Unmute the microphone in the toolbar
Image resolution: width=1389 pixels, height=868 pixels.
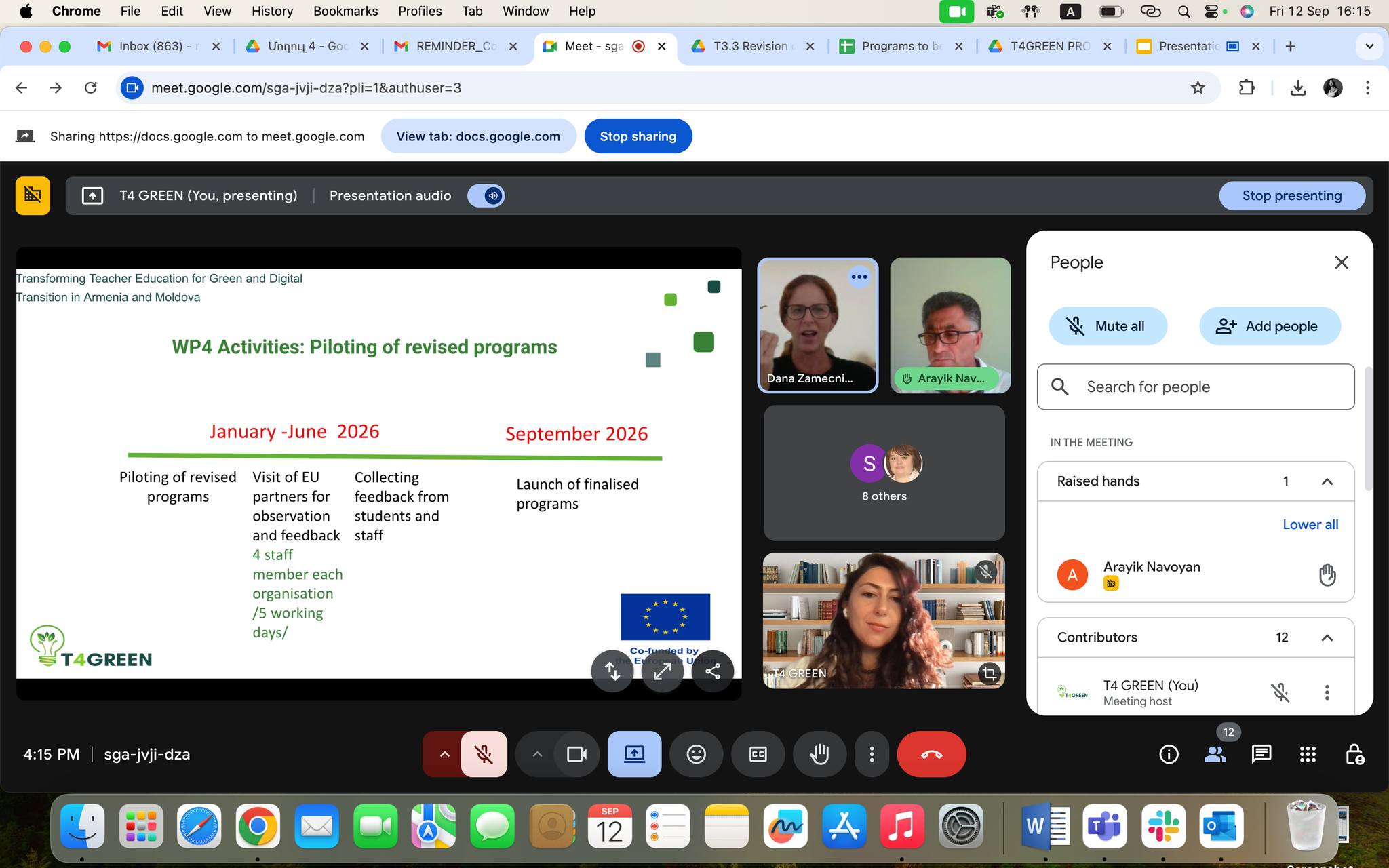(x=484, y=754)
